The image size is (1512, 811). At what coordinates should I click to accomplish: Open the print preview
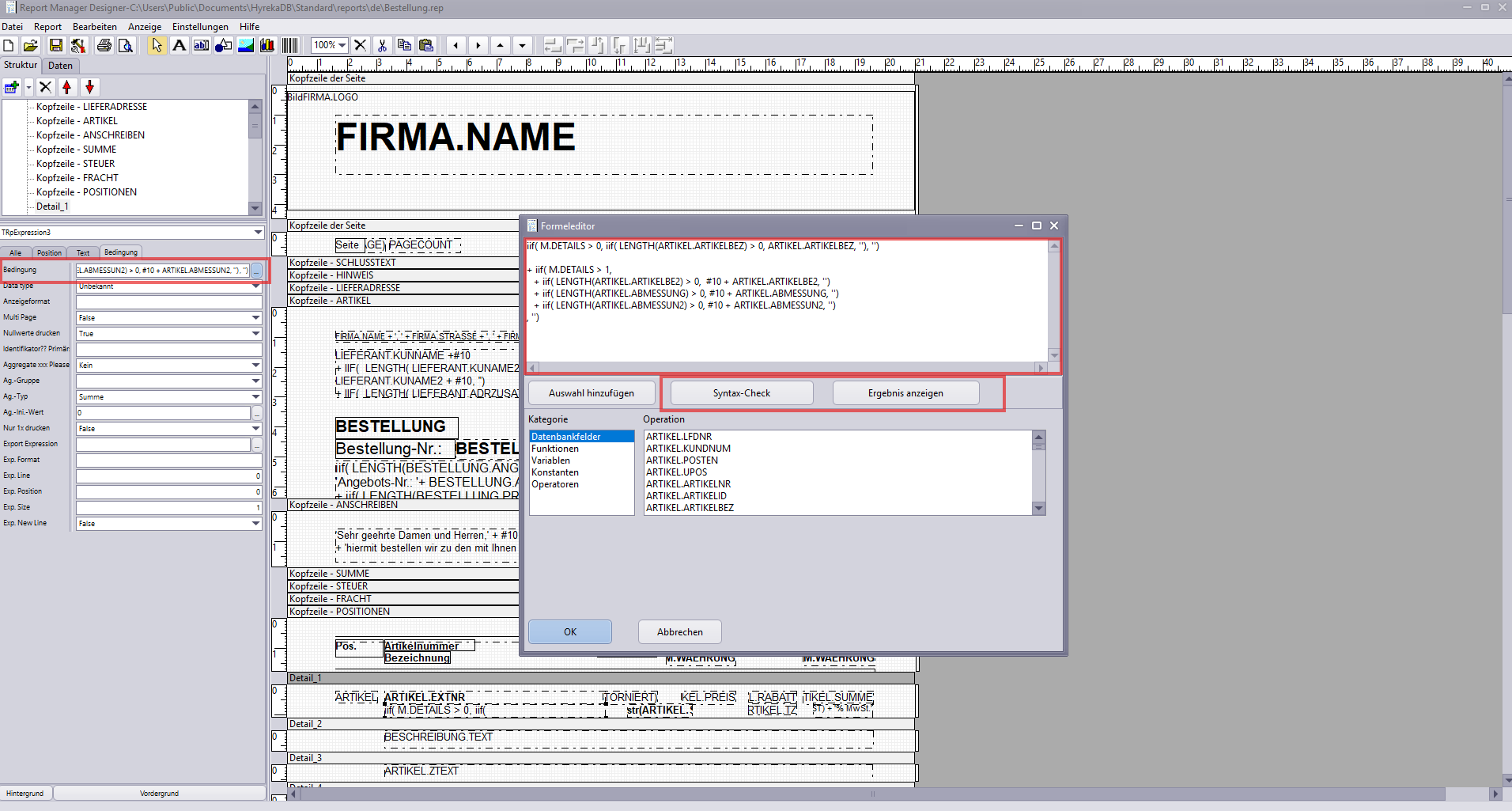(126, 45)
